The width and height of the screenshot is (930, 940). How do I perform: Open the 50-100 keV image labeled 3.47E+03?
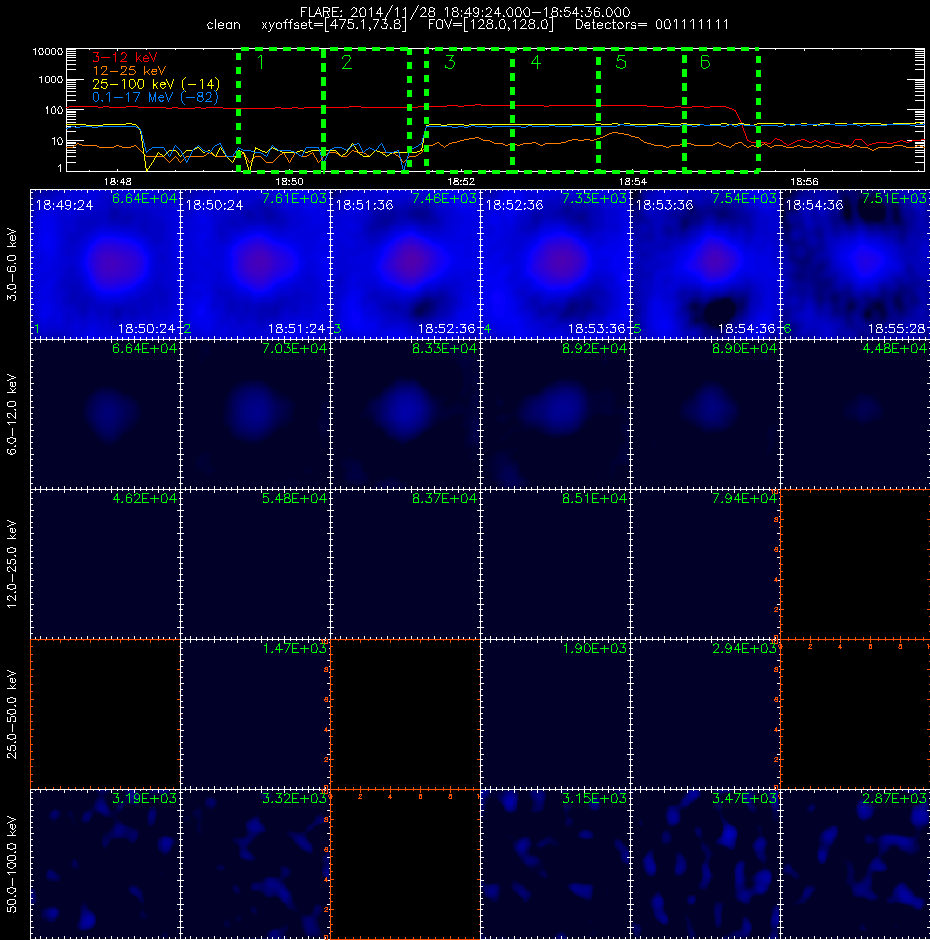pyautogui.click(x=705, y=864)
